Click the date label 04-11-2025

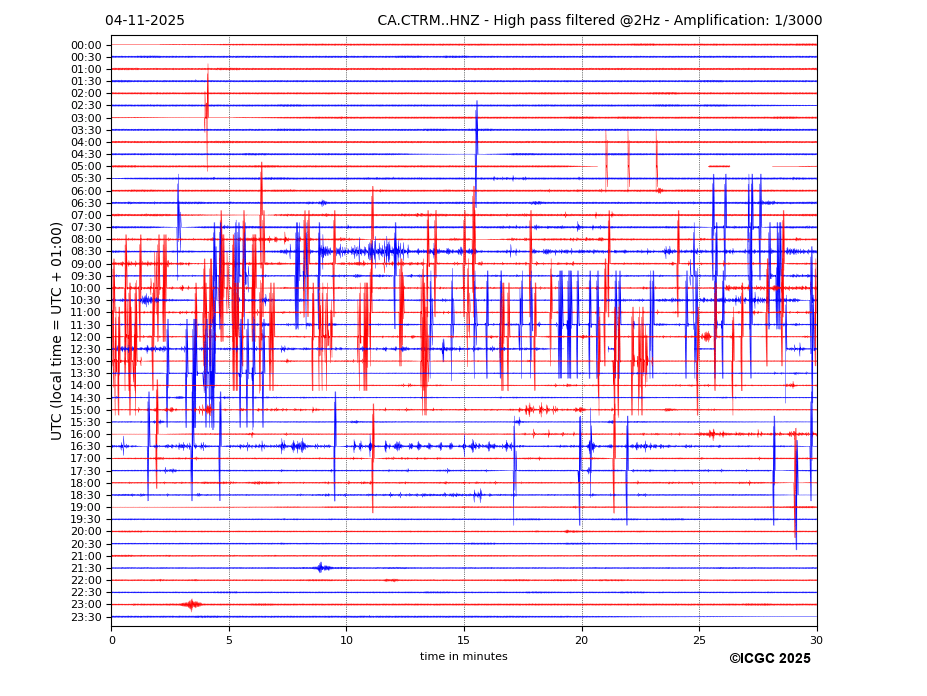(145, 21)
